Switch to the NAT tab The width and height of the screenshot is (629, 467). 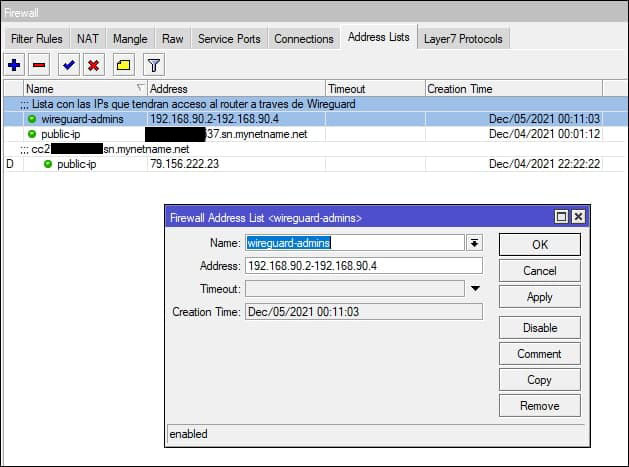pos(88,39)
